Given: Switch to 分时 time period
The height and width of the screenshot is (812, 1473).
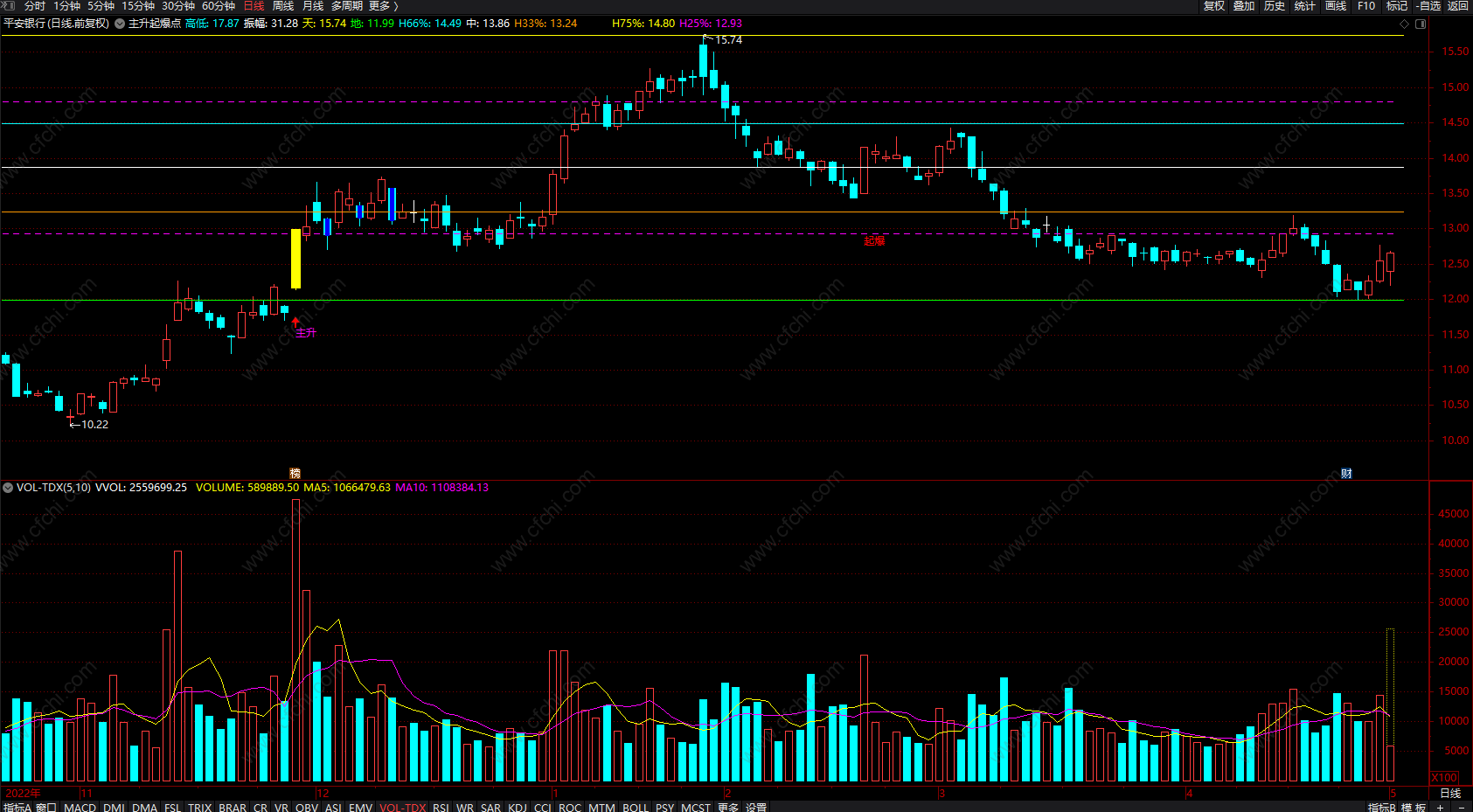Looking at the screenshot, I should (x=35, y=6).
